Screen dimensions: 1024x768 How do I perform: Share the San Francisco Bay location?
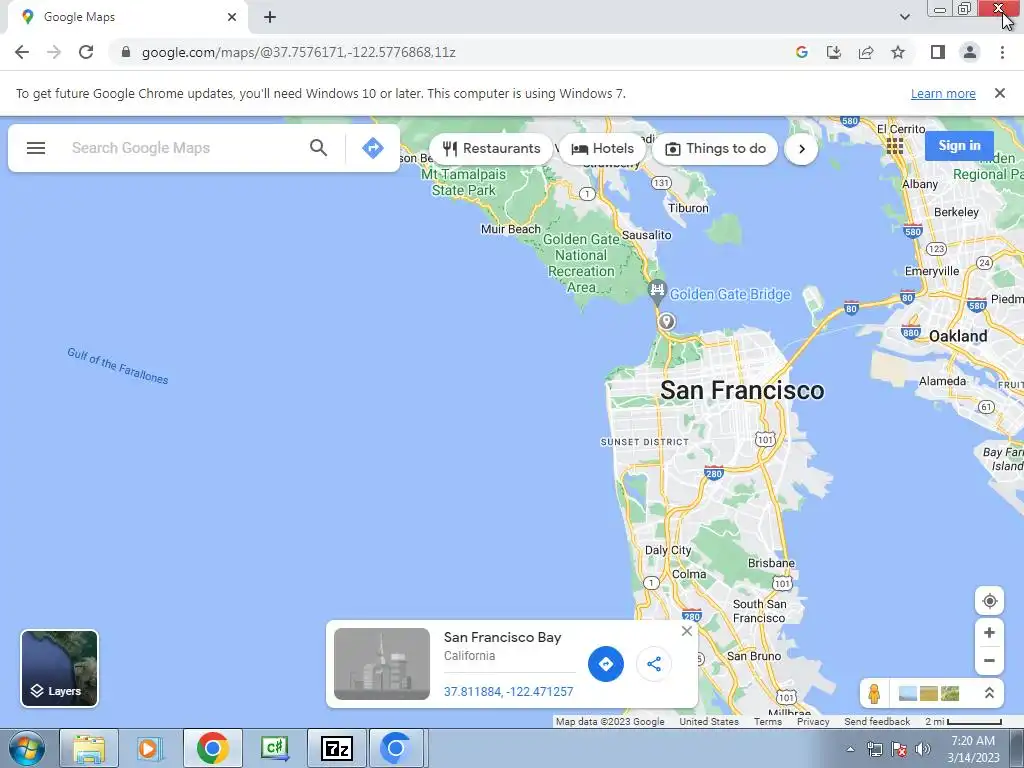click(654, 664)
